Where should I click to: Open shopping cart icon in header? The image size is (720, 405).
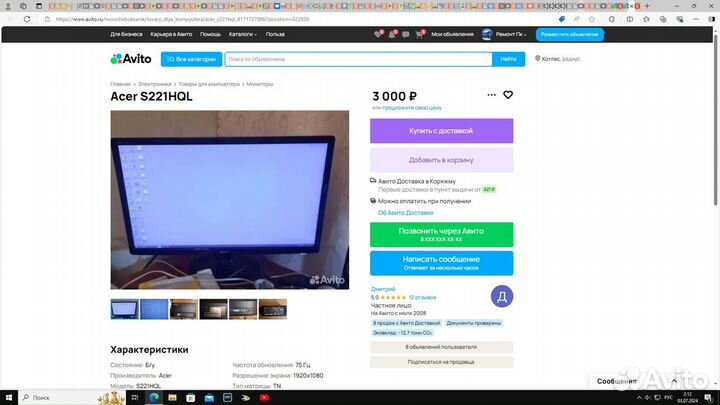pyautogui.click(x=419, y=34)
